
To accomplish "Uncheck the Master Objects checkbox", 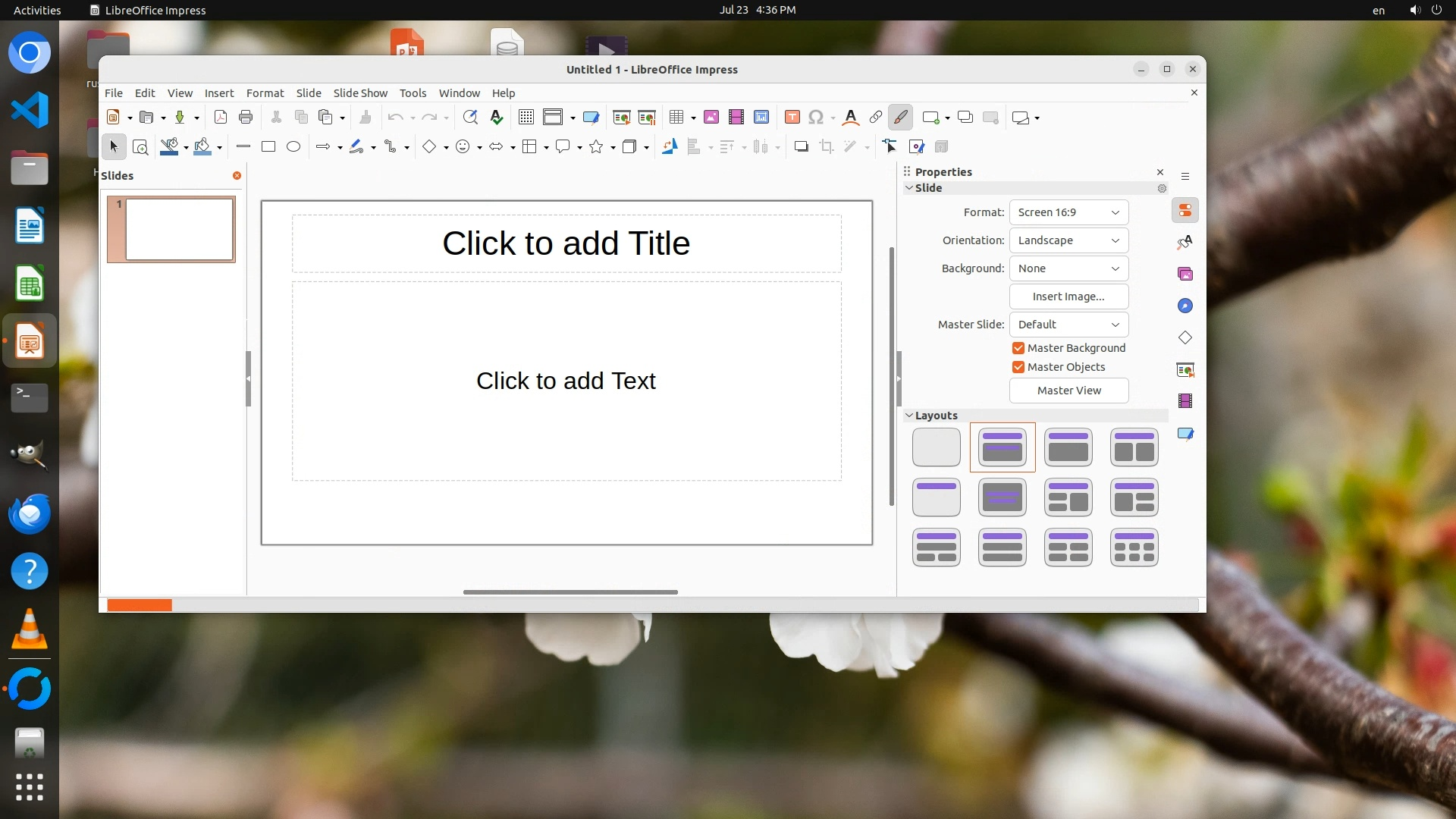I will (1018, 367).
